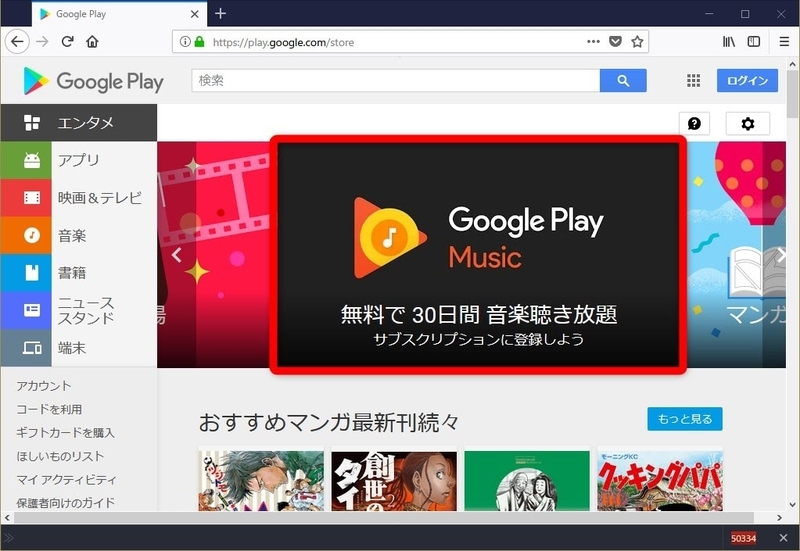This screenshot has height=551, width=800.
Task: Reload the page with the refresh icon
Action: (x=68, y=42)
